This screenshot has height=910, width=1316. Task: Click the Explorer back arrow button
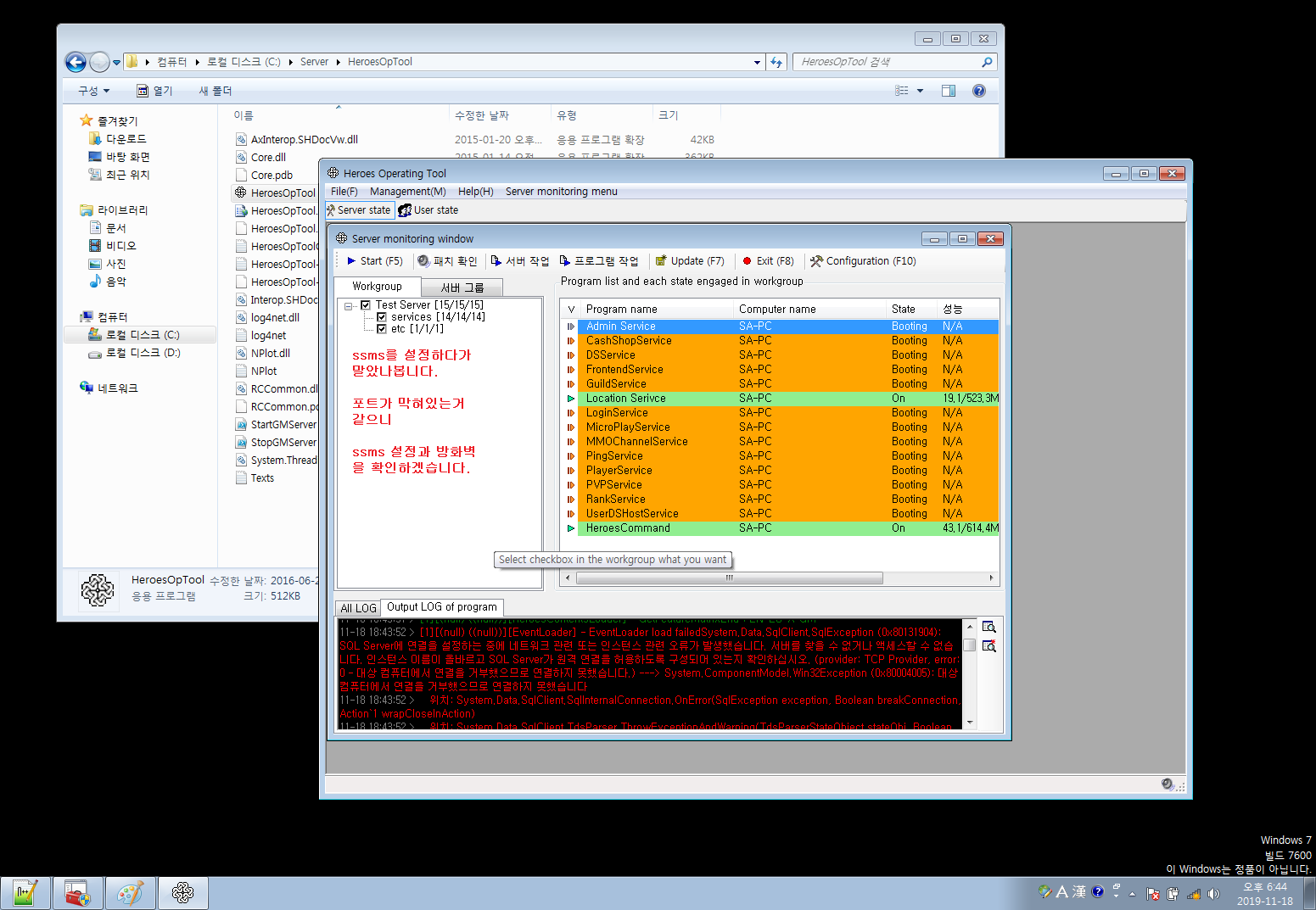pos(76,62)
